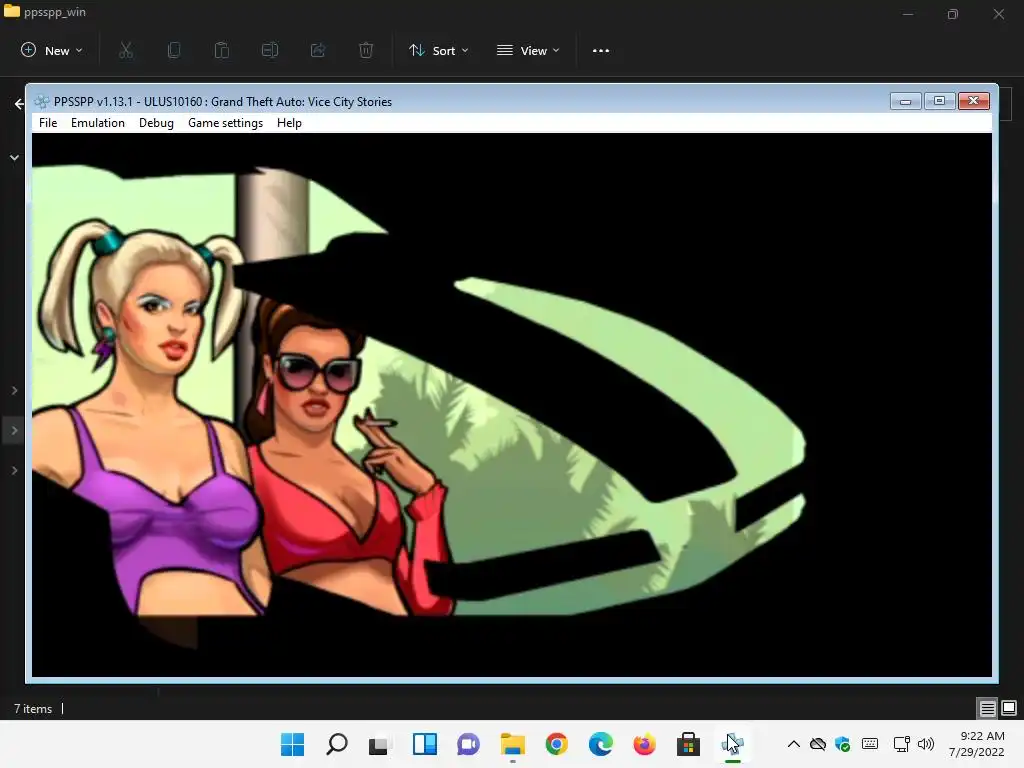
Task: Open the Help menu in PPSSPP
Action: click(x=289, y=123)
